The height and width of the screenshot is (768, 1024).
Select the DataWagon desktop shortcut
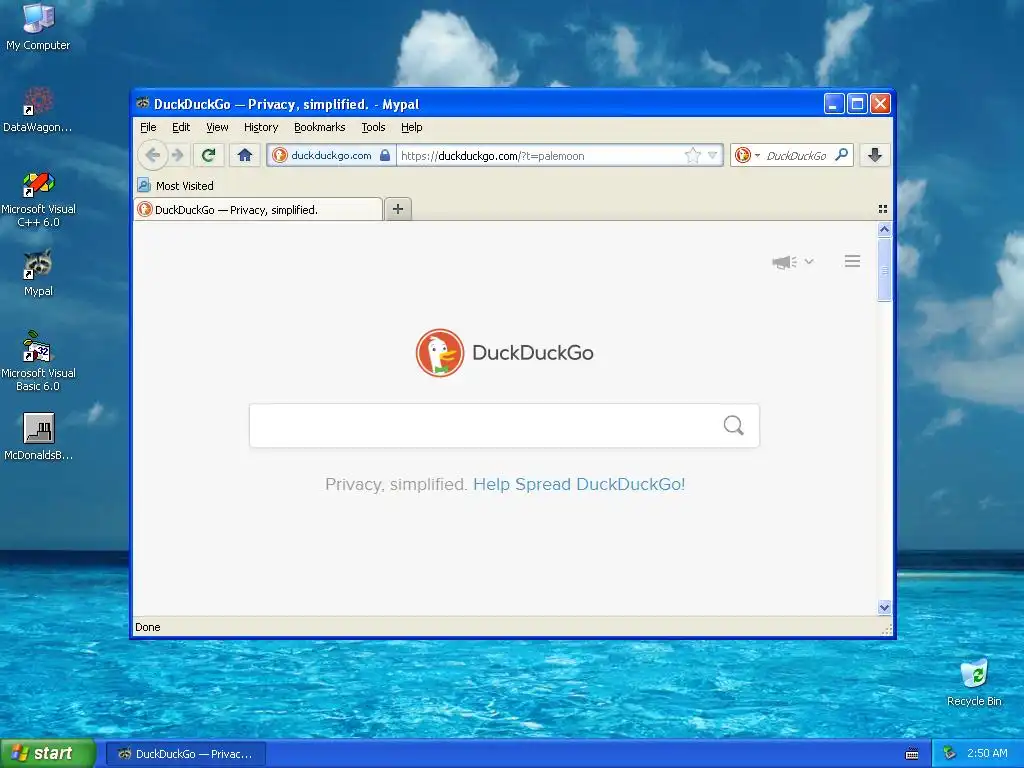38,110
